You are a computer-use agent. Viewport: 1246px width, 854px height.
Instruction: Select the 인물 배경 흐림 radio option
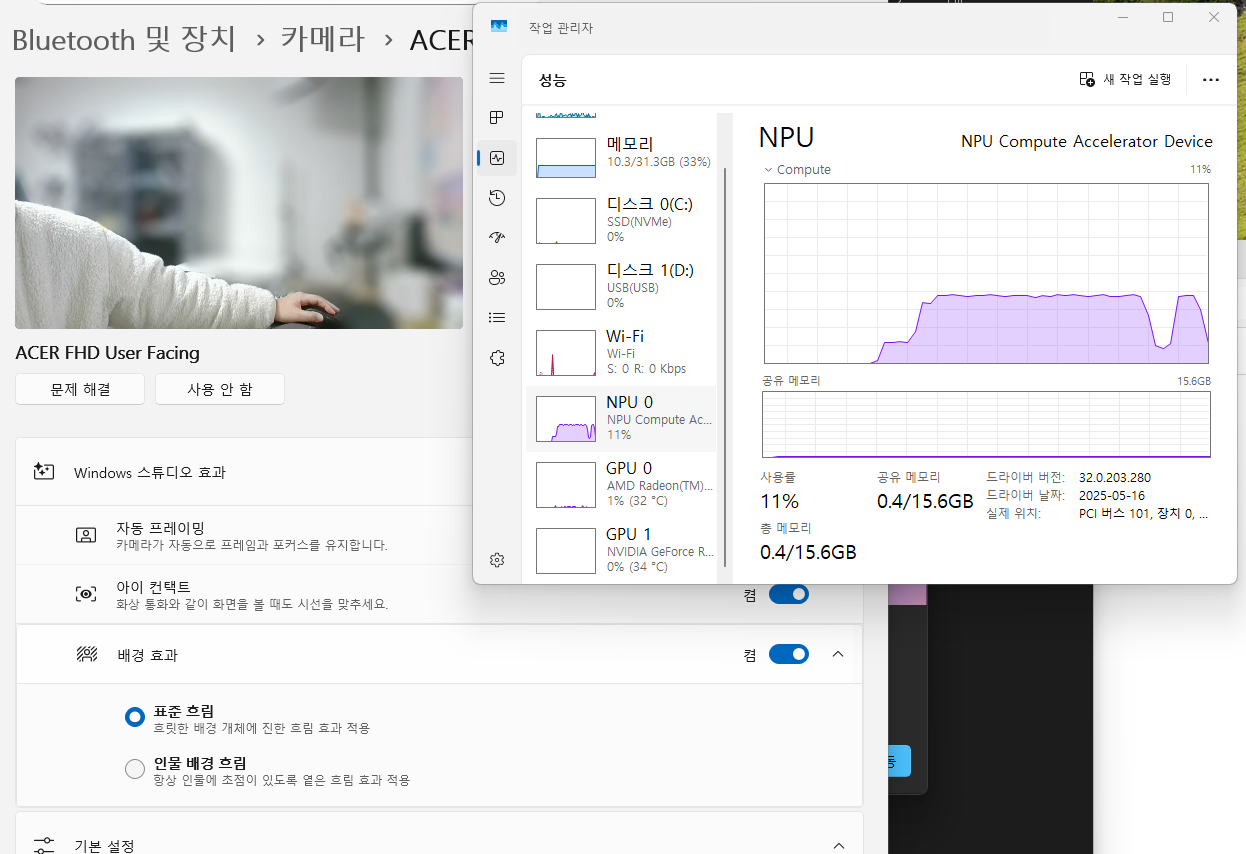tap(135, 769)
